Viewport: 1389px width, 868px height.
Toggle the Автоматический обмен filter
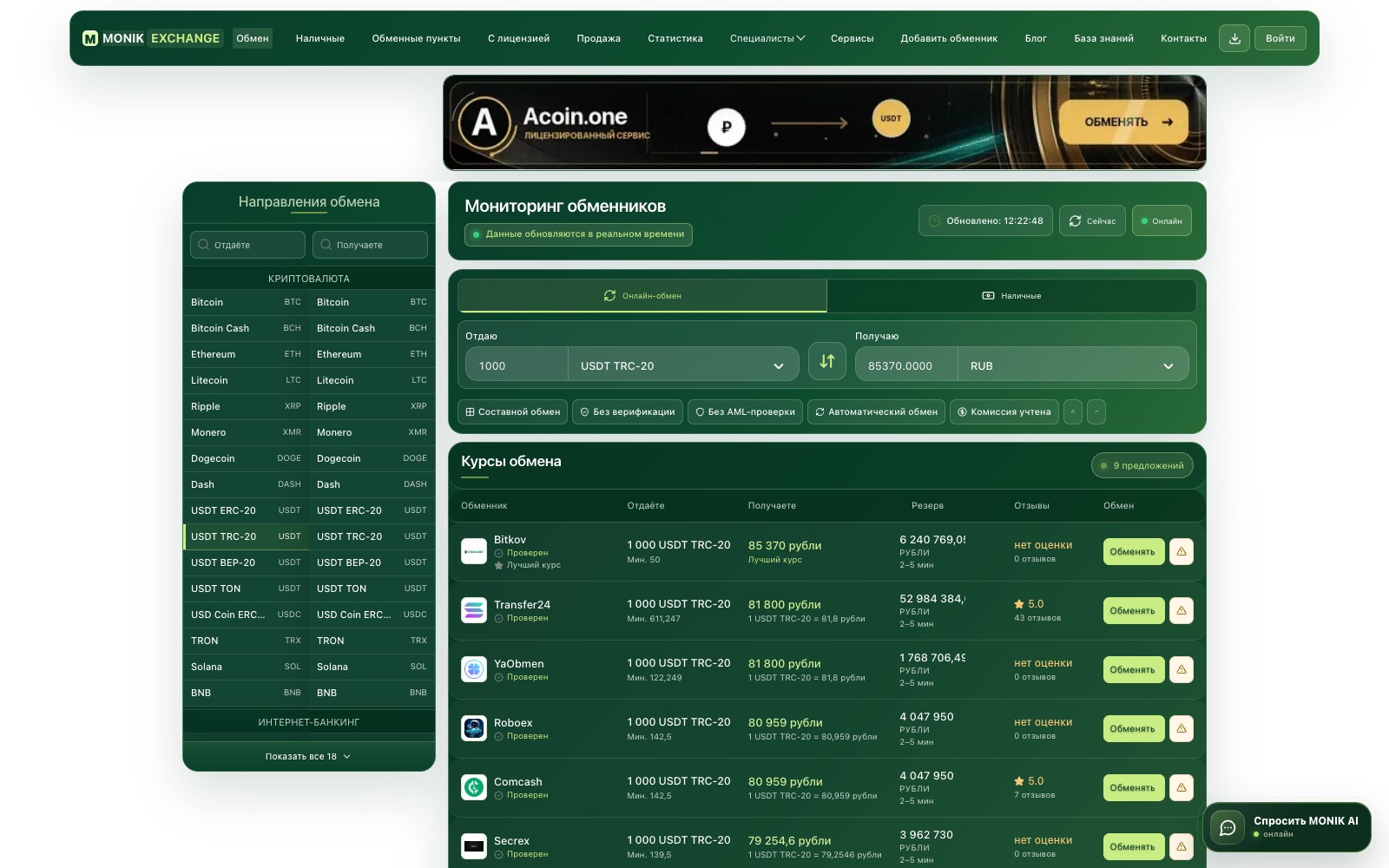(877, 411)
